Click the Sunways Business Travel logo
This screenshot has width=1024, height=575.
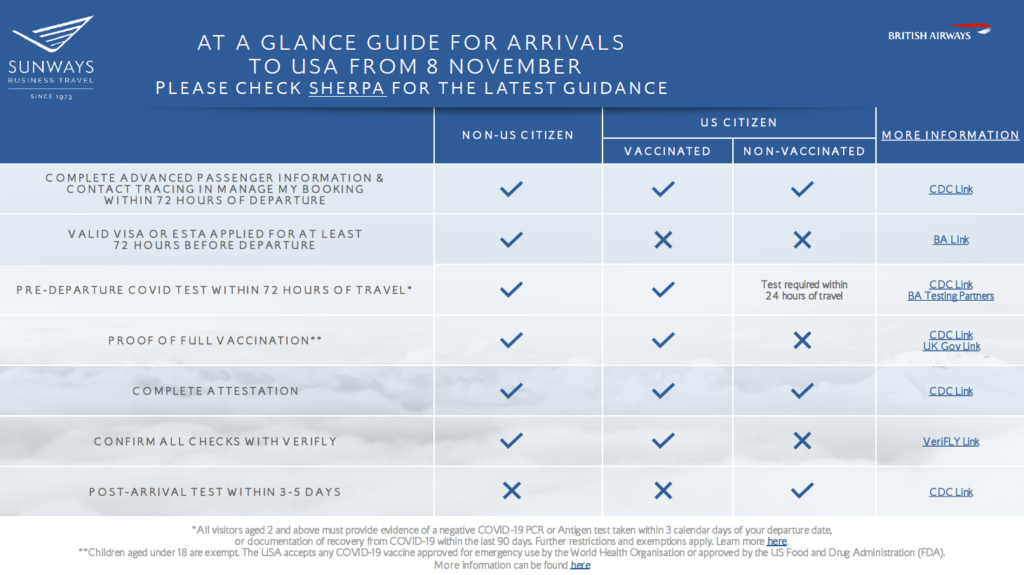tap(52, 57)
